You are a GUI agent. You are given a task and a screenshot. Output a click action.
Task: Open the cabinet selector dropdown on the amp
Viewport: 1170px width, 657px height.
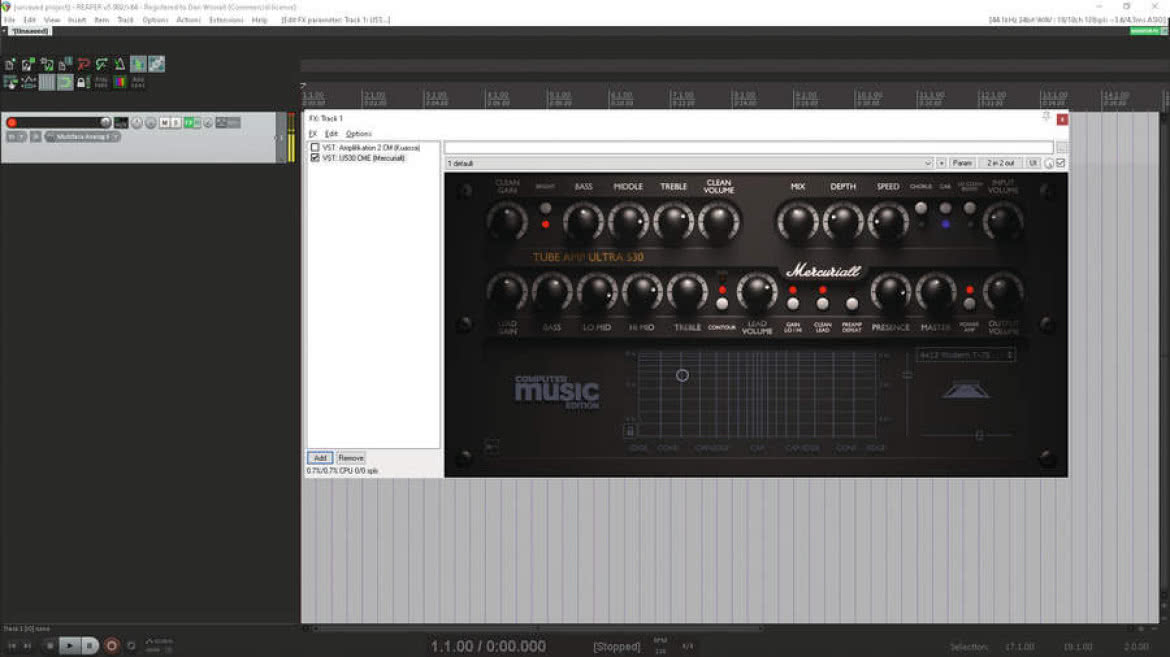[966, 355]
